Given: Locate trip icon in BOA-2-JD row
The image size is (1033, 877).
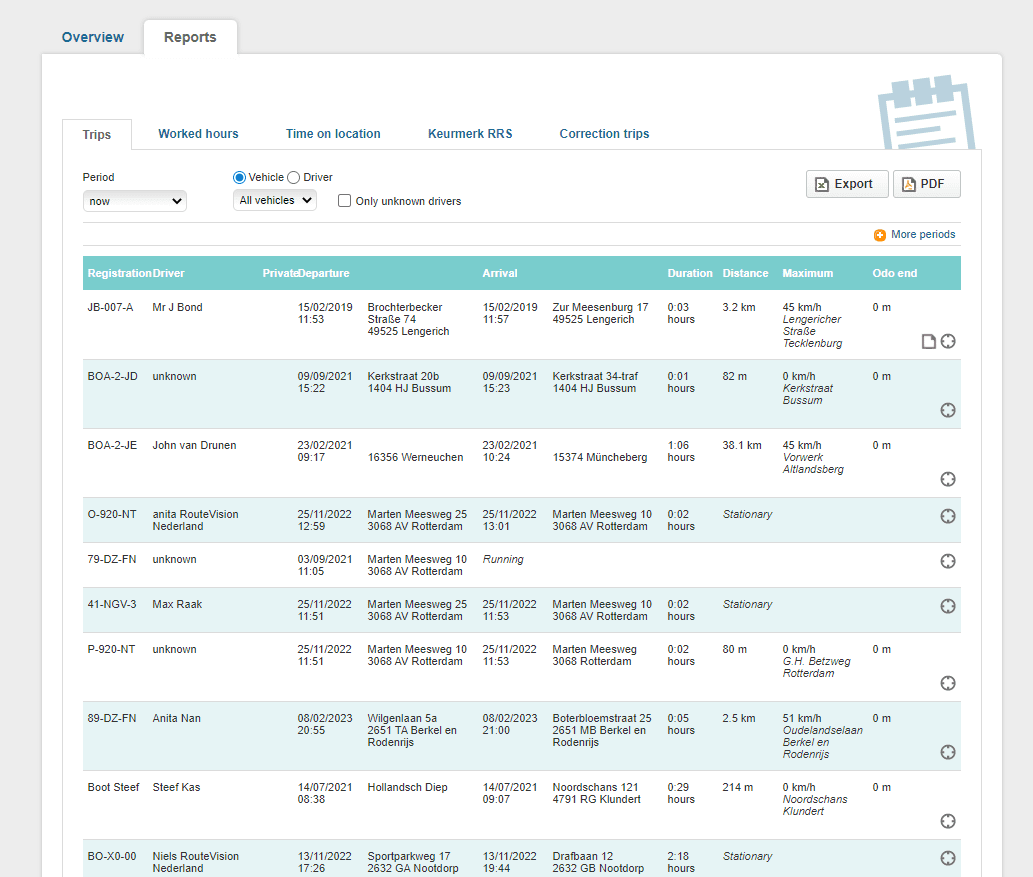Looking at the screenshot, I should 948,410.
